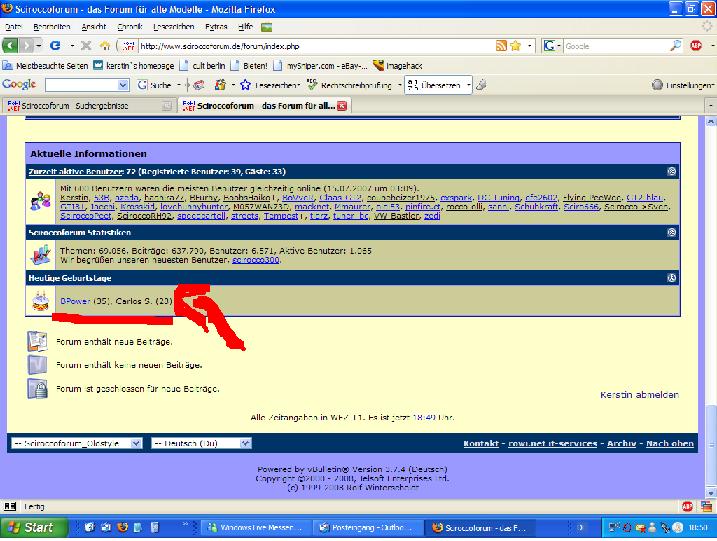Click the birthday cake icon
The image size is (717, 541).
[40, 301]
